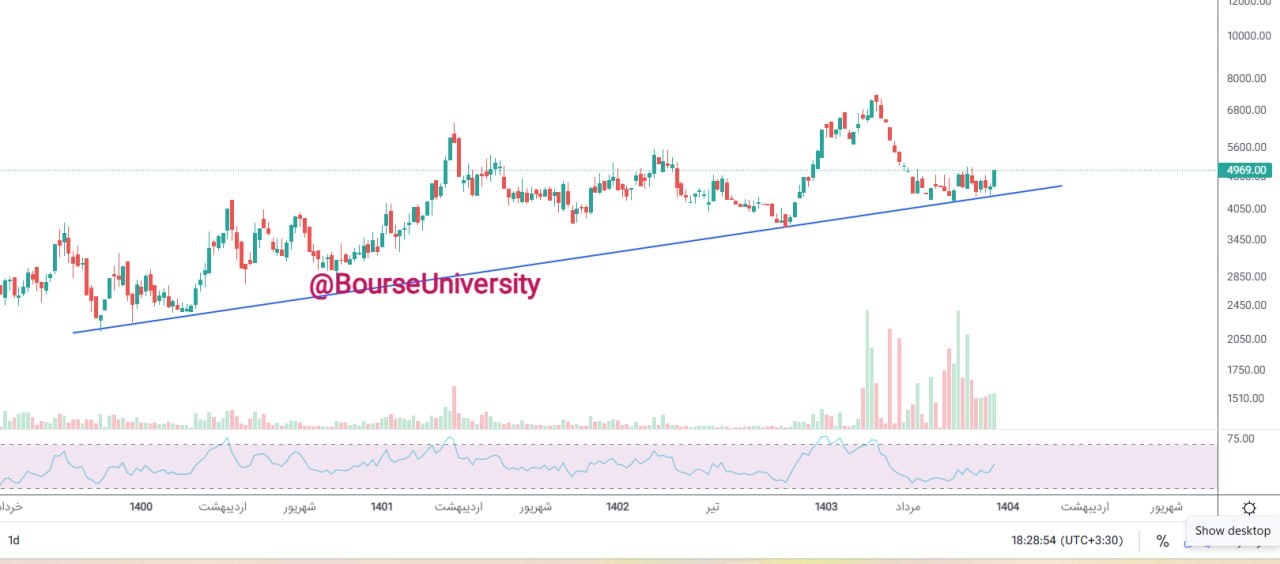Open timezone menu showing UTC+3:30
1280x564 pixels.
point(1067,541)
